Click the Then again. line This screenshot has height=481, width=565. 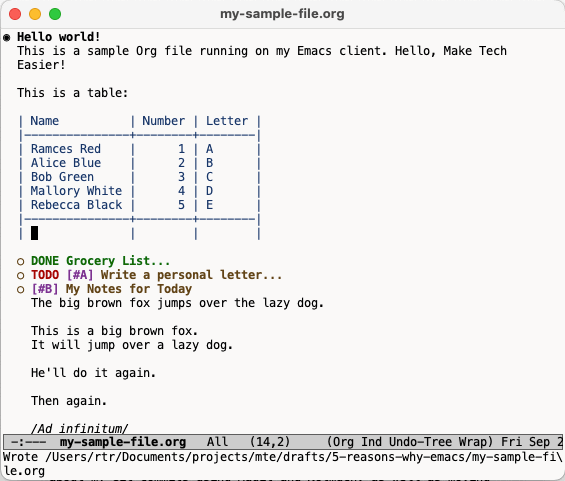pyautogui.click(x=69, y=401)
